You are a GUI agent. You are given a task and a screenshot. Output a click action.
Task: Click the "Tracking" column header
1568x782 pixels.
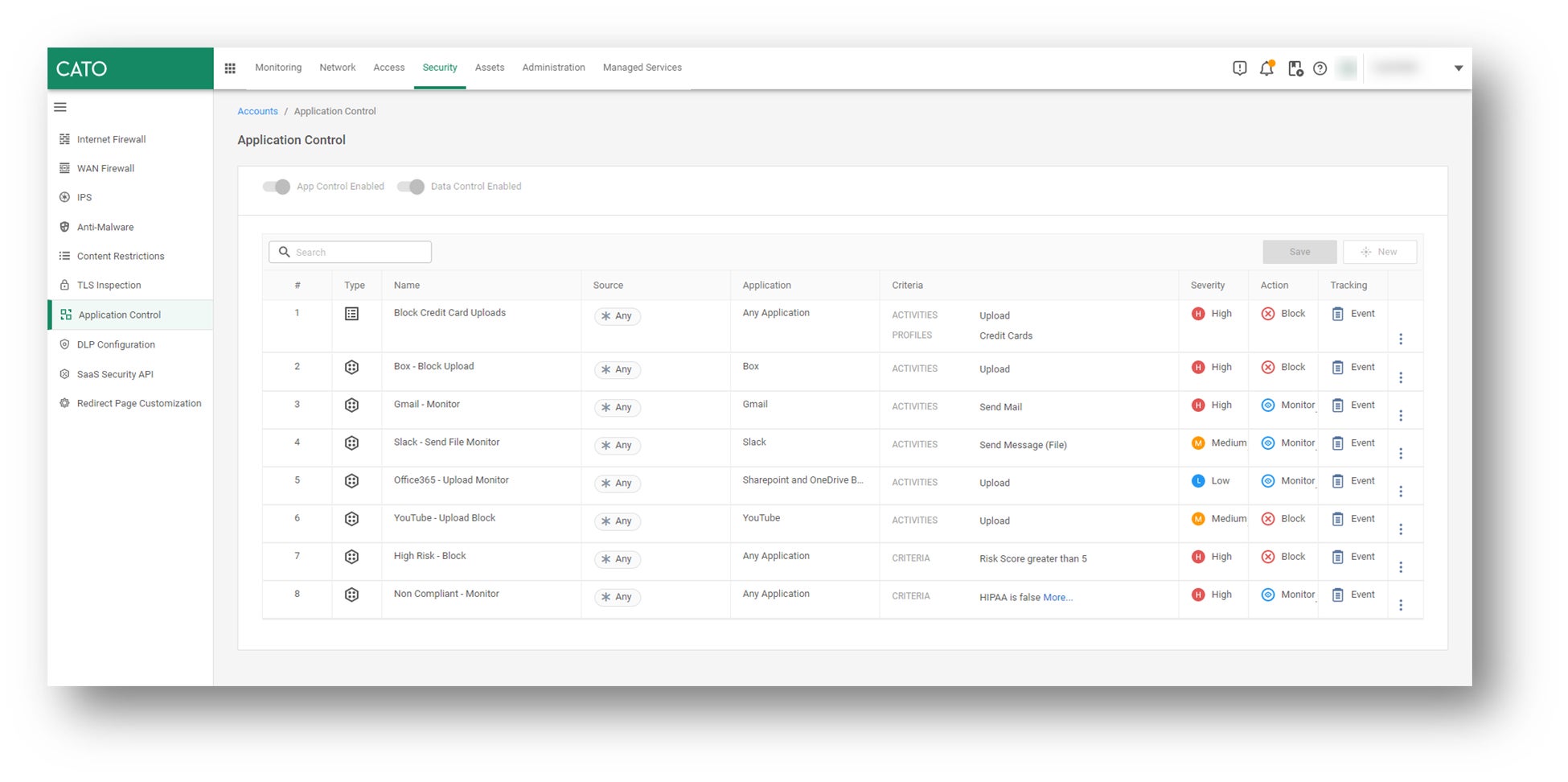pos(1348,286)
